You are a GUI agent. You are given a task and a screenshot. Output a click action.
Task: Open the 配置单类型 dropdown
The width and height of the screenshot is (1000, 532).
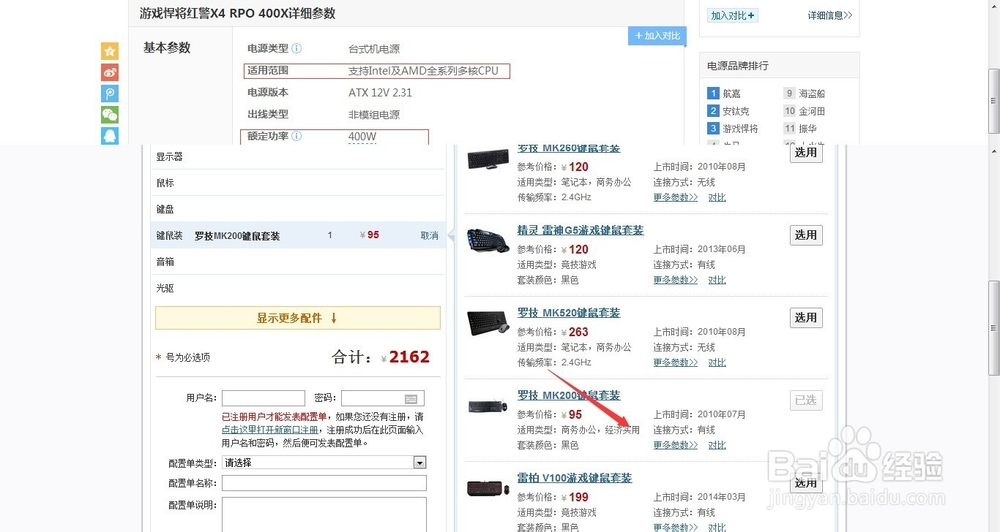click(x=324, y=462)
